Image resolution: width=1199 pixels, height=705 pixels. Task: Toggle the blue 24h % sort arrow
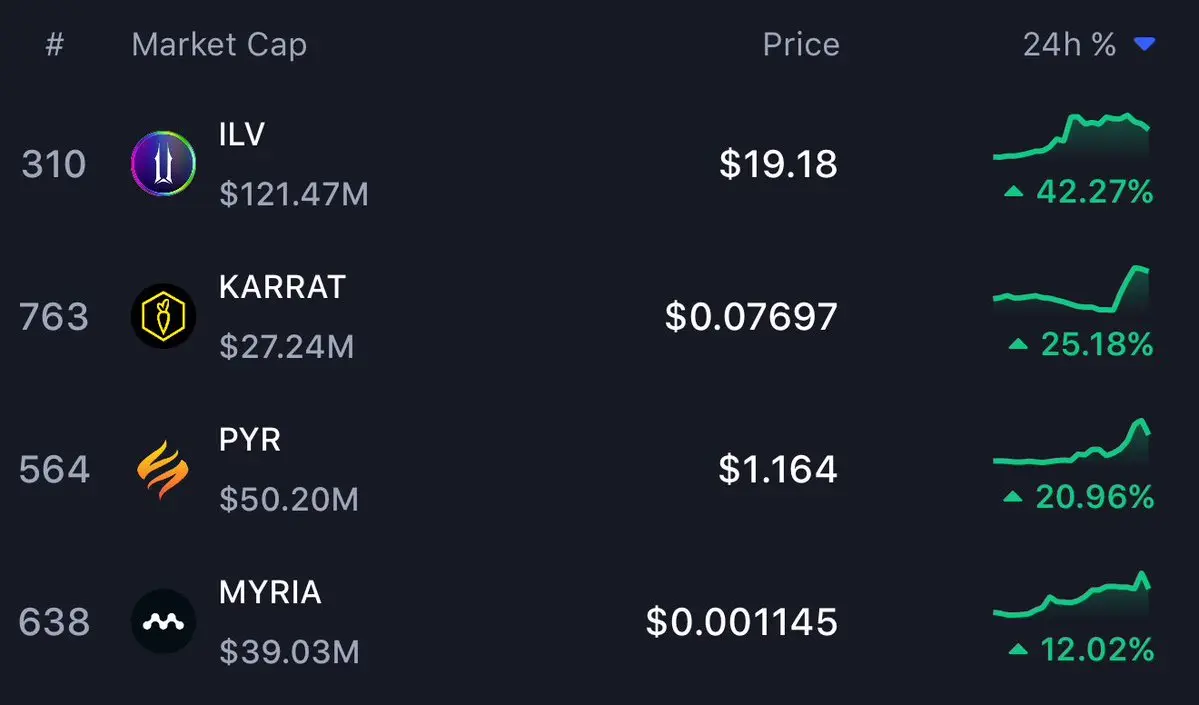[x=1144, y=44]
